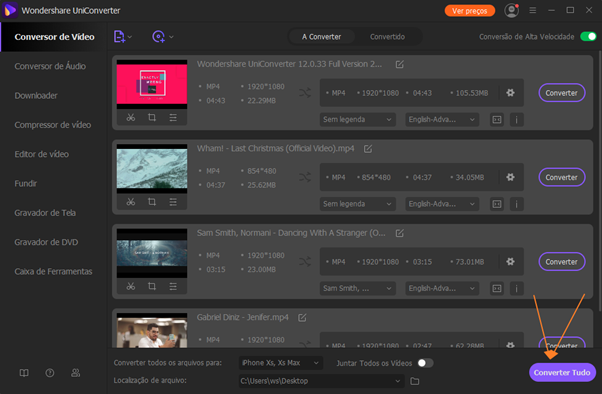Rename the Wondershare UniConverter video title

(x=400, y=64)
